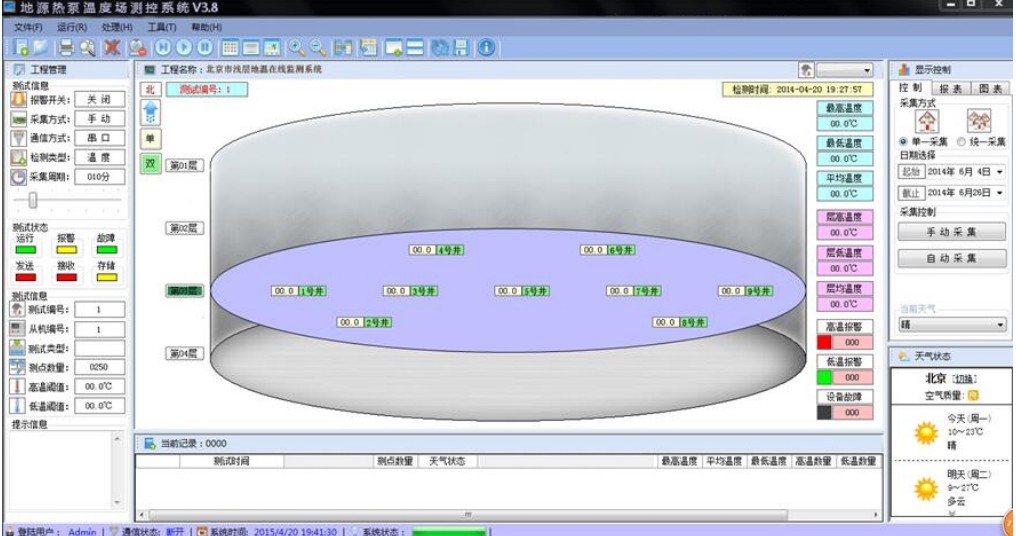Click the single-house collection mode icon
Screen dimensions: 1016x536
click(927, 121)
